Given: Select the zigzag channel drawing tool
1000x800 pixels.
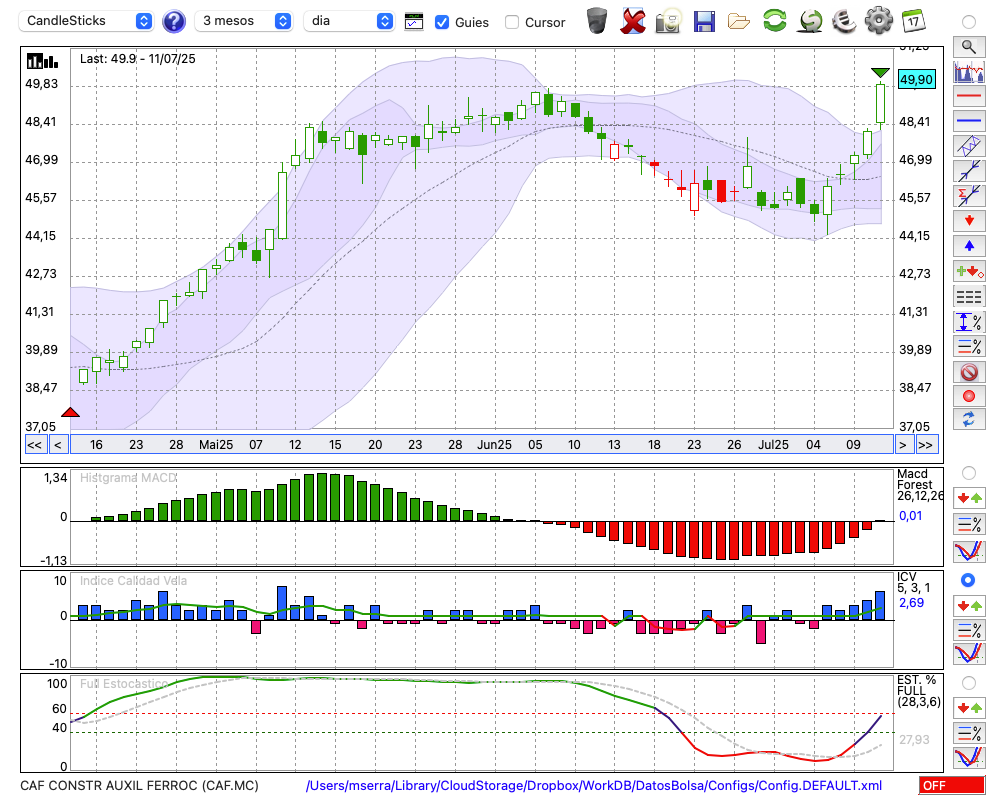Looking at the screenshot, I should [x=969, y=145].
